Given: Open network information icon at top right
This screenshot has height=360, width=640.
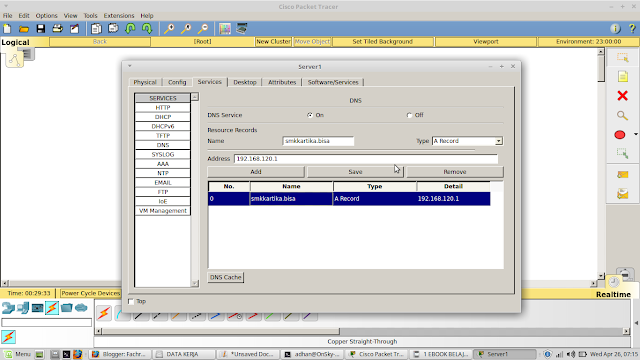Looking at the screenshot, I should (x=615, y=29).
